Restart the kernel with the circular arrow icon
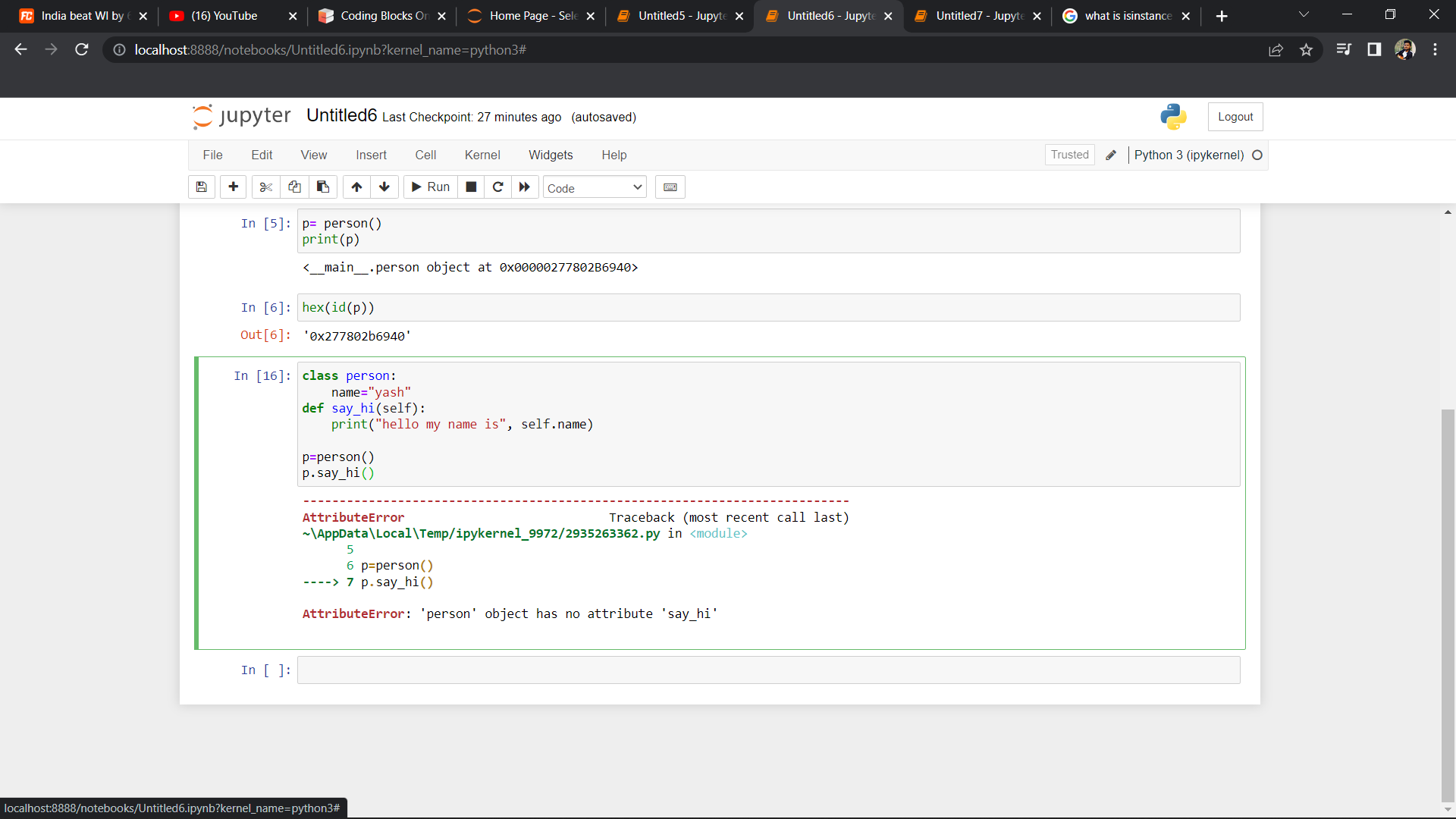 click(x=498, y=187)
